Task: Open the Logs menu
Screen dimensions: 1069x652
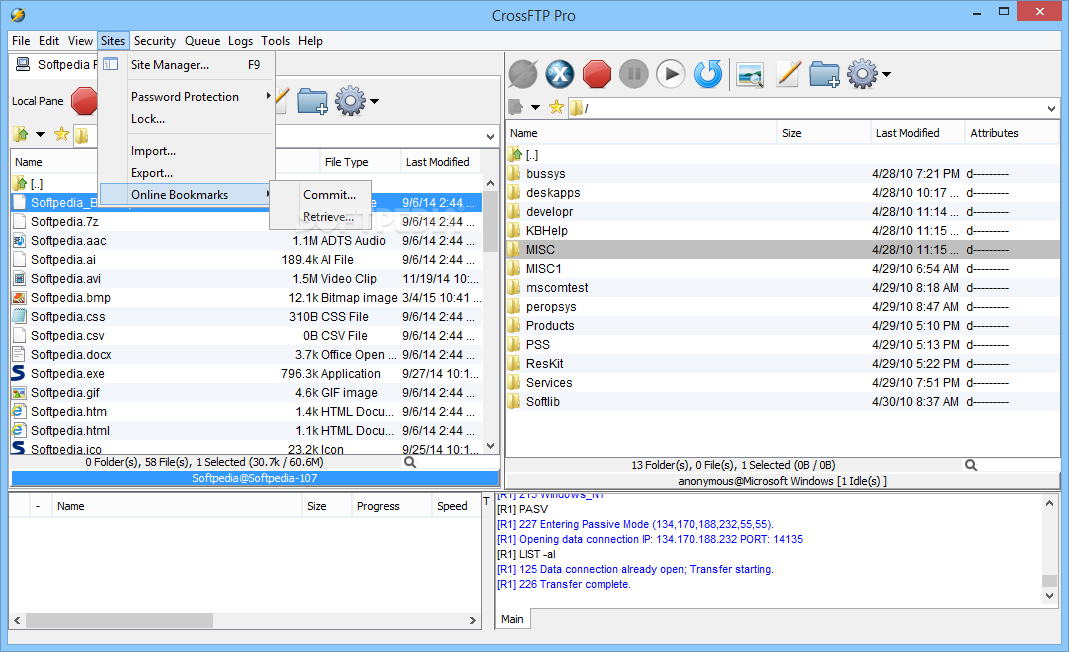Action: click(240, 41)
